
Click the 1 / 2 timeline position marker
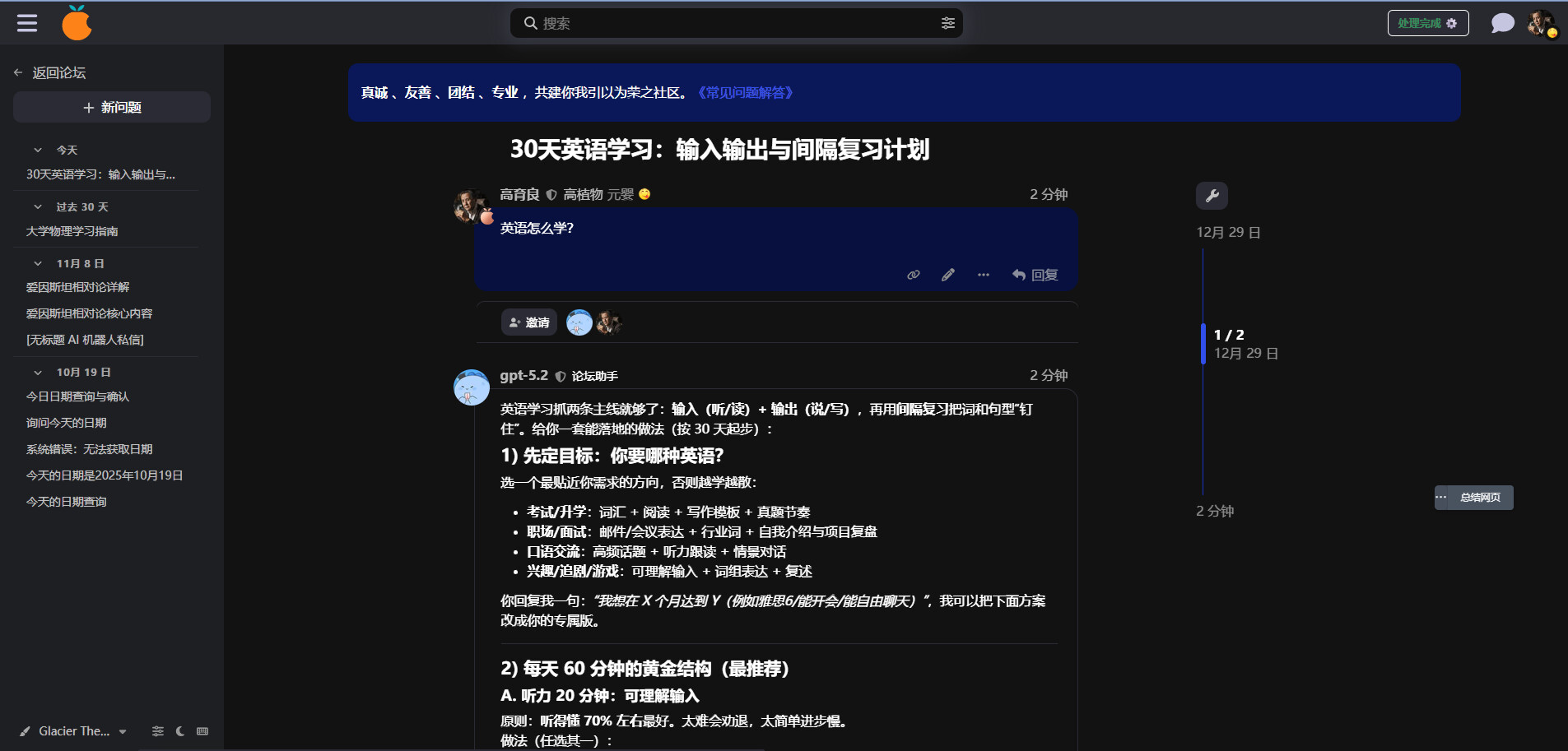coord(1229,335)
